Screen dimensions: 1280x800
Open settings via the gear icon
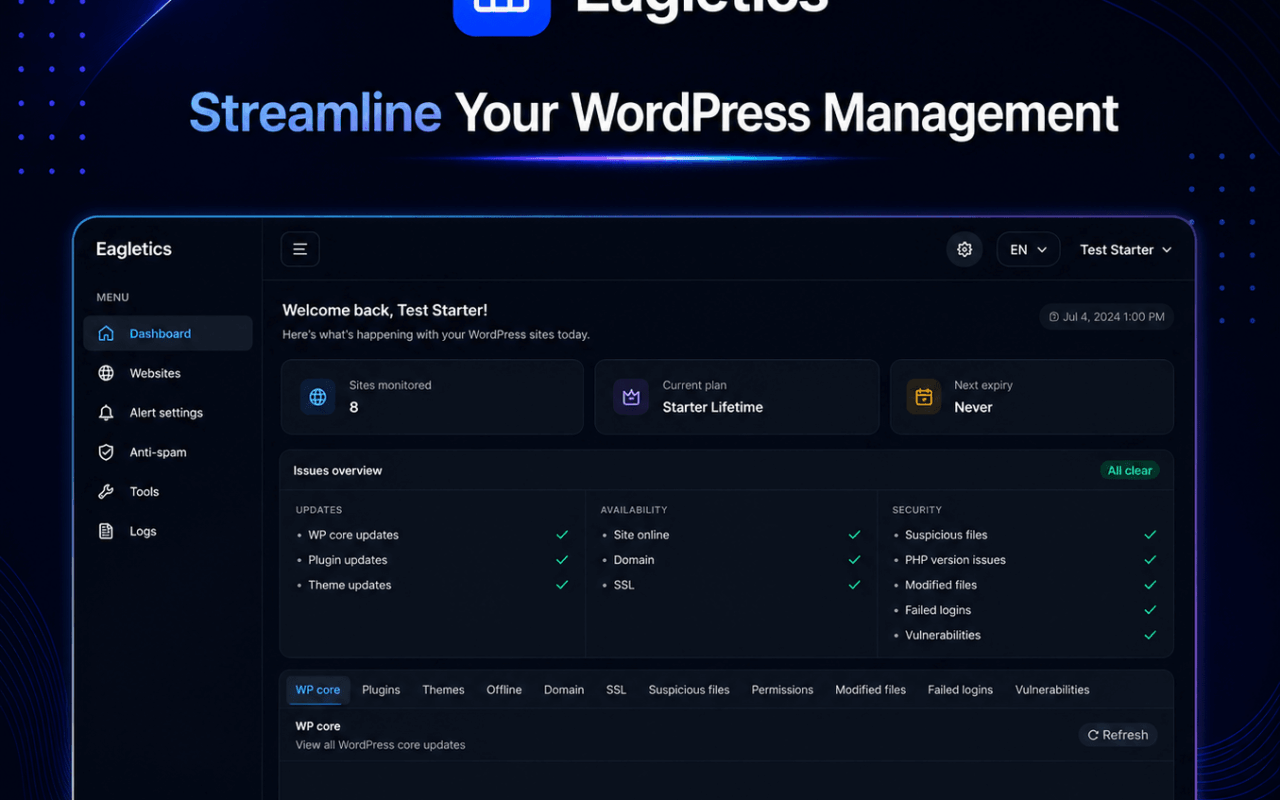964,249
